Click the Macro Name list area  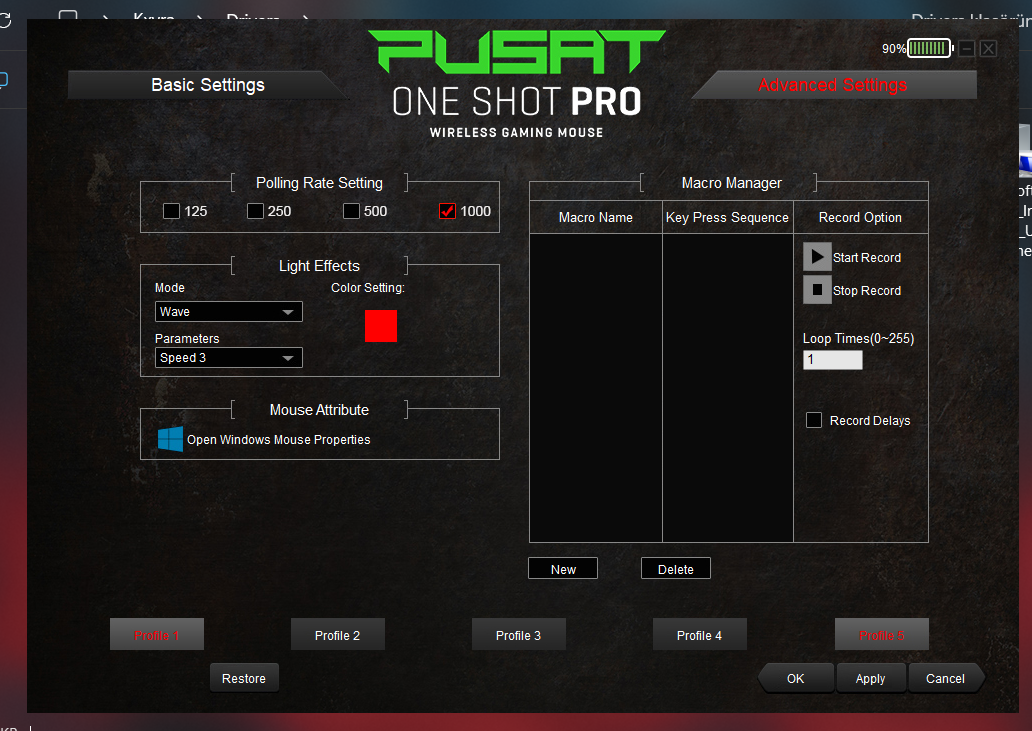coord(596,388)
